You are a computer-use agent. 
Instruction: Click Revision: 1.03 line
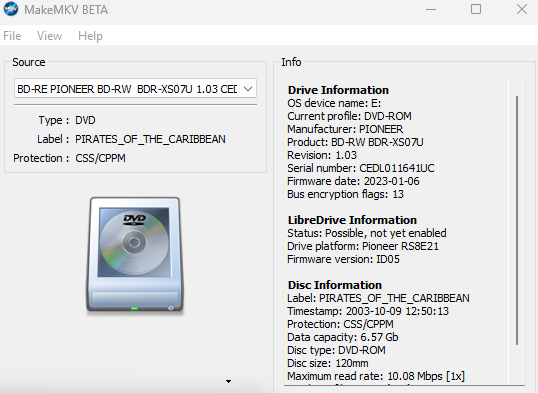point(322,155)
